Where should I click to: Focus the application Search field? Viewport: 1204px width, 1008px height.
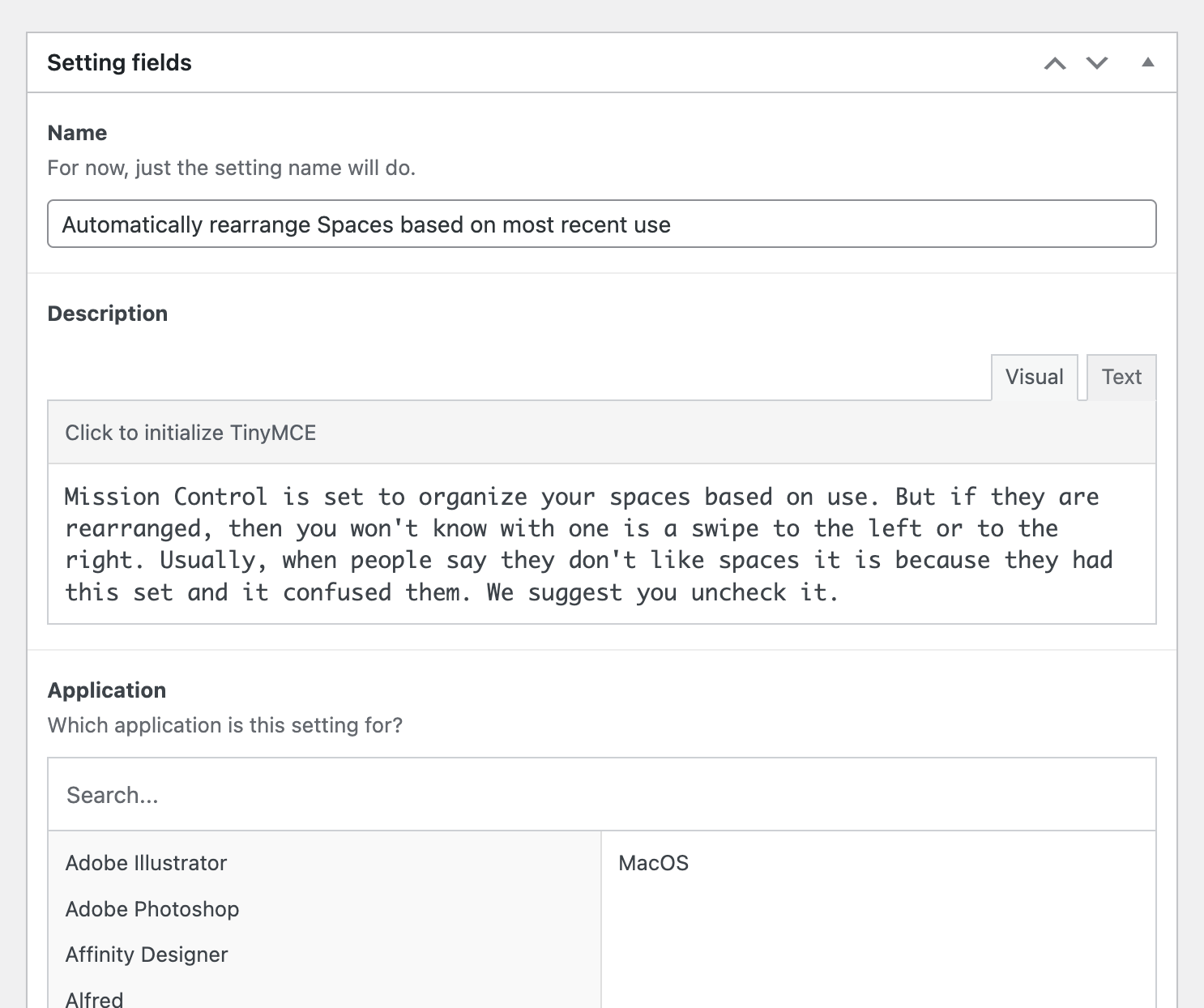[x=602, y=795]
